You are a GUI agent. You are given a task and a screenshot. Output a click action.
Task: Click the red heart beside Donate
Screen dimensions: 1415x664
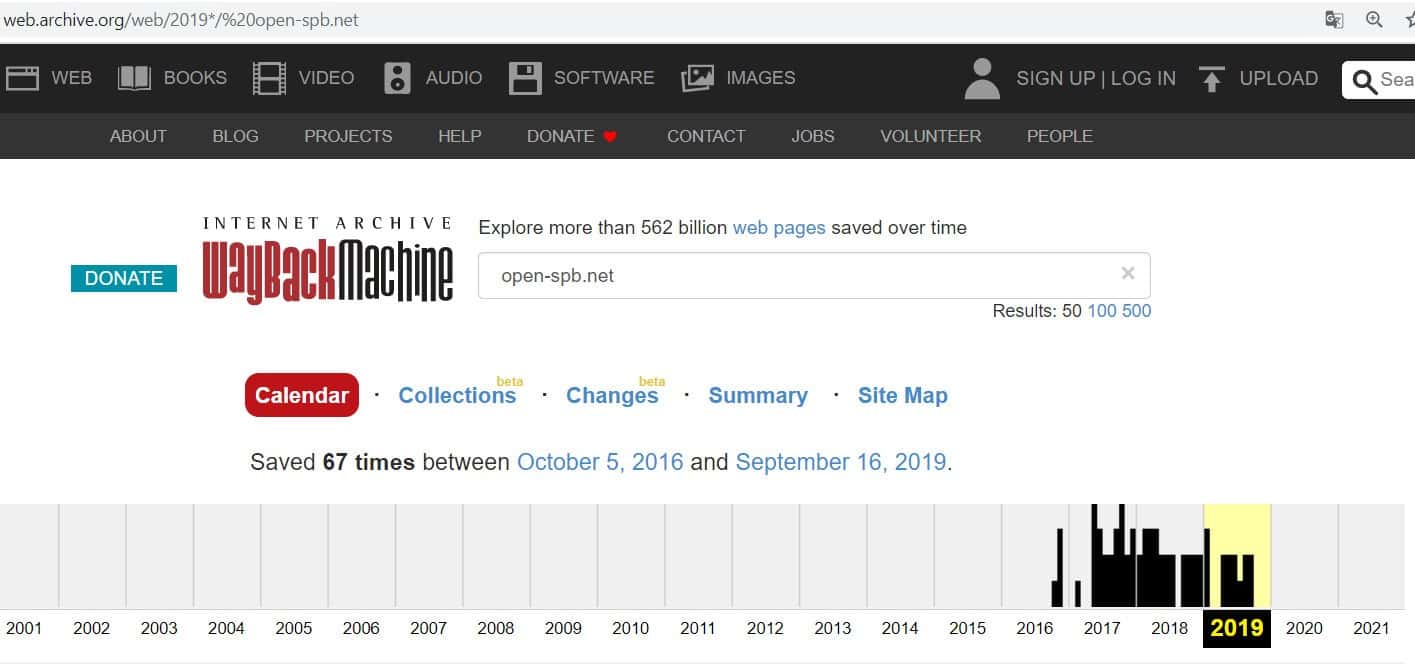coord(610,136)
